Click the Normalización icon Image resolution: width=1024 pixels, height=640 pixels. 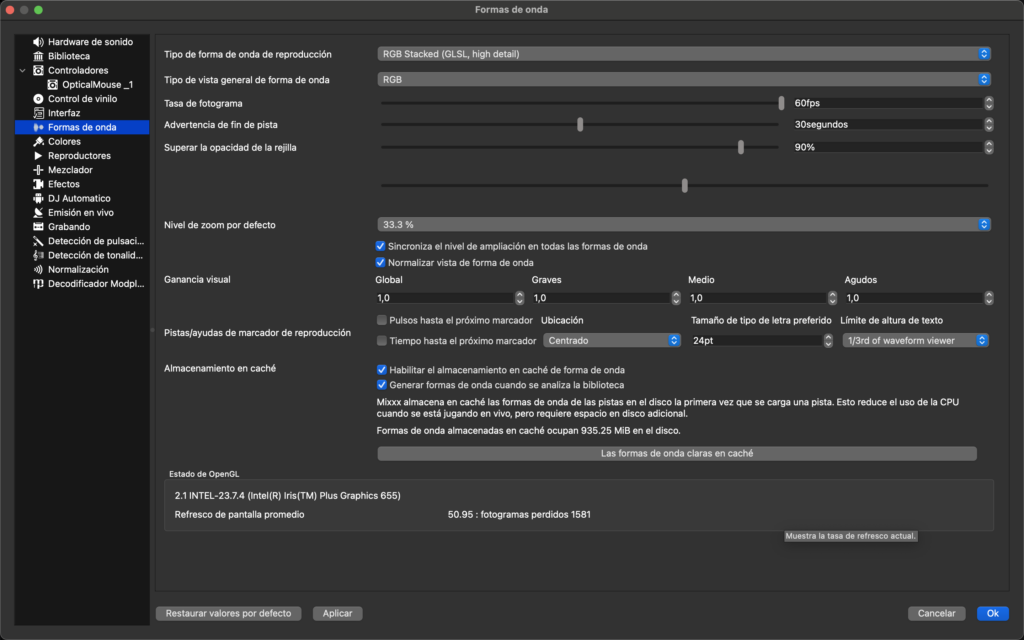[x=38, y=270]
